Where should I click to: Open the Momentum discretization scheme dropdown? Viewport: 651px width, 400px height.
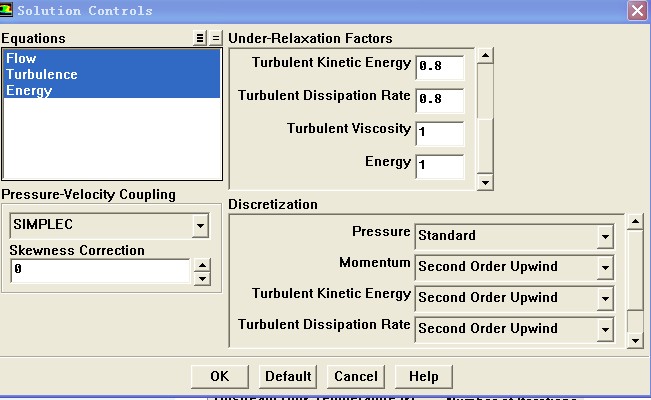pos(603,268)
